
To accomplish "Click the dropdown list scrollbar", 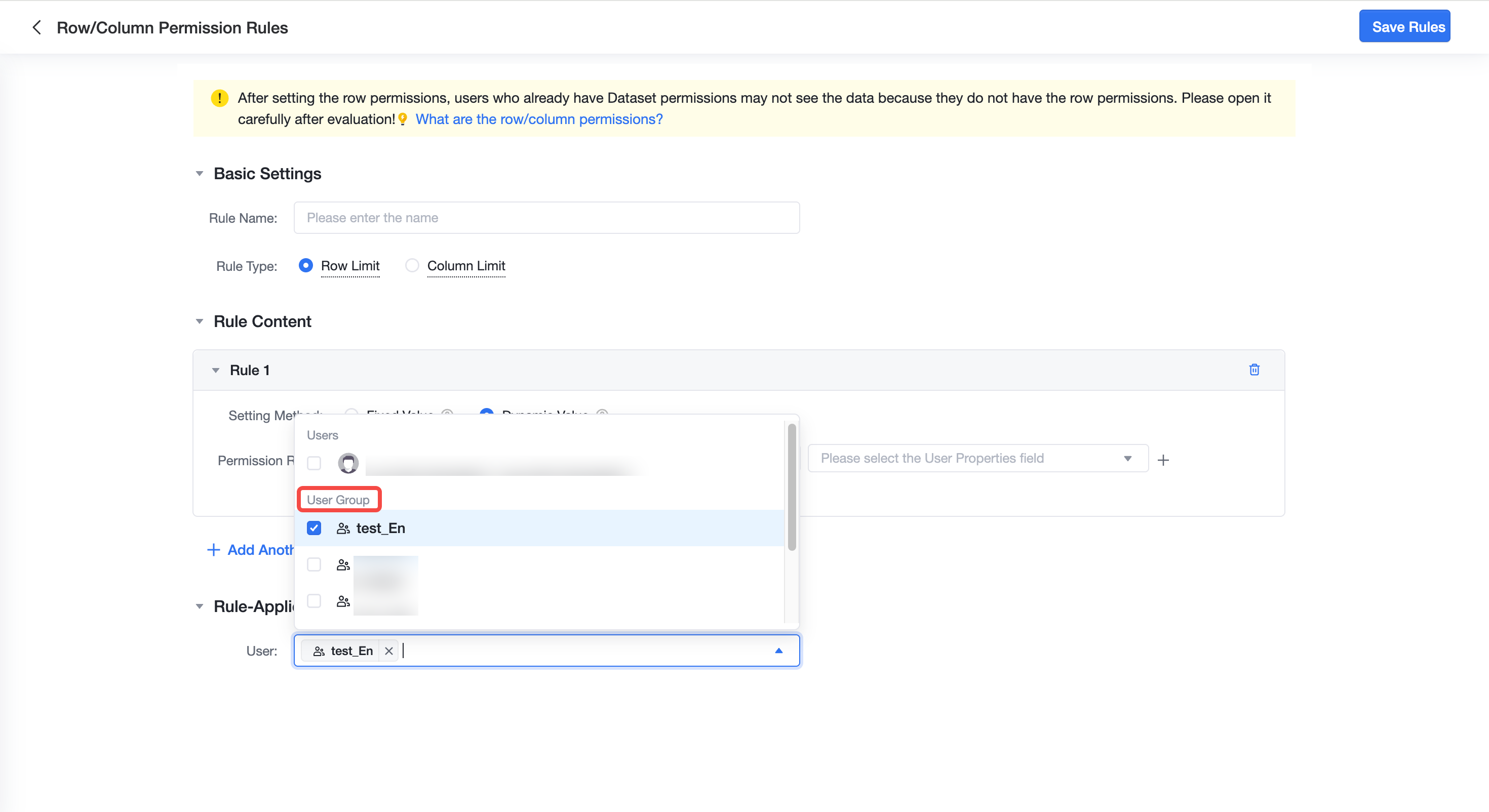I will [791, 486].
